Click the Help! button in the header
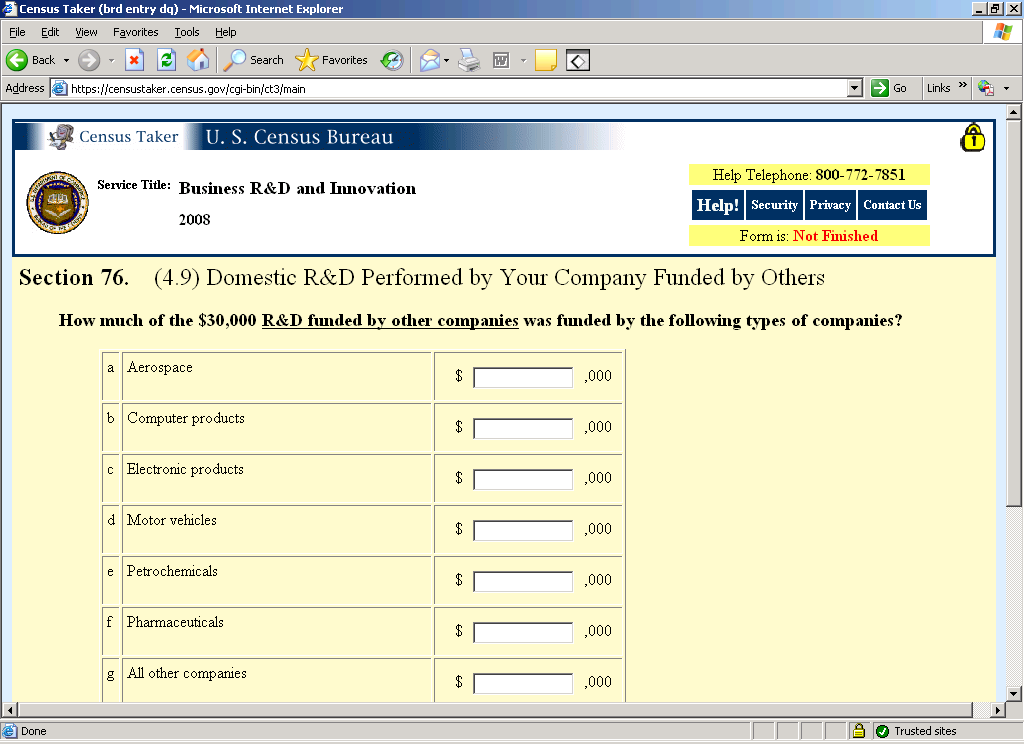 (717, 205)
